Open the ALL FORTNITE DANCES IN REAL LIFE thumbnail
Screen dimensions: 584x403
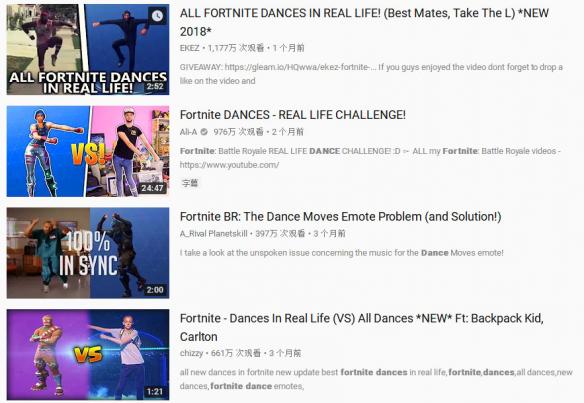pos(88,50)
